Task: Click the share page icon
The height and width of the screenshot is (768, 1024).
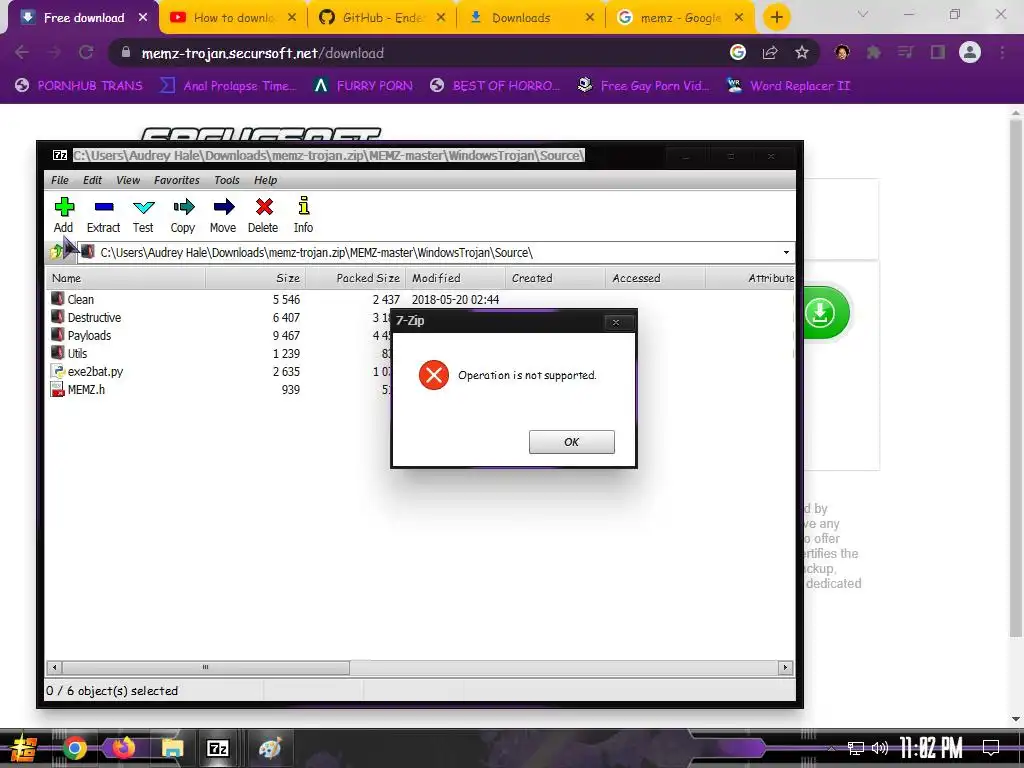Action: [770, 53]
